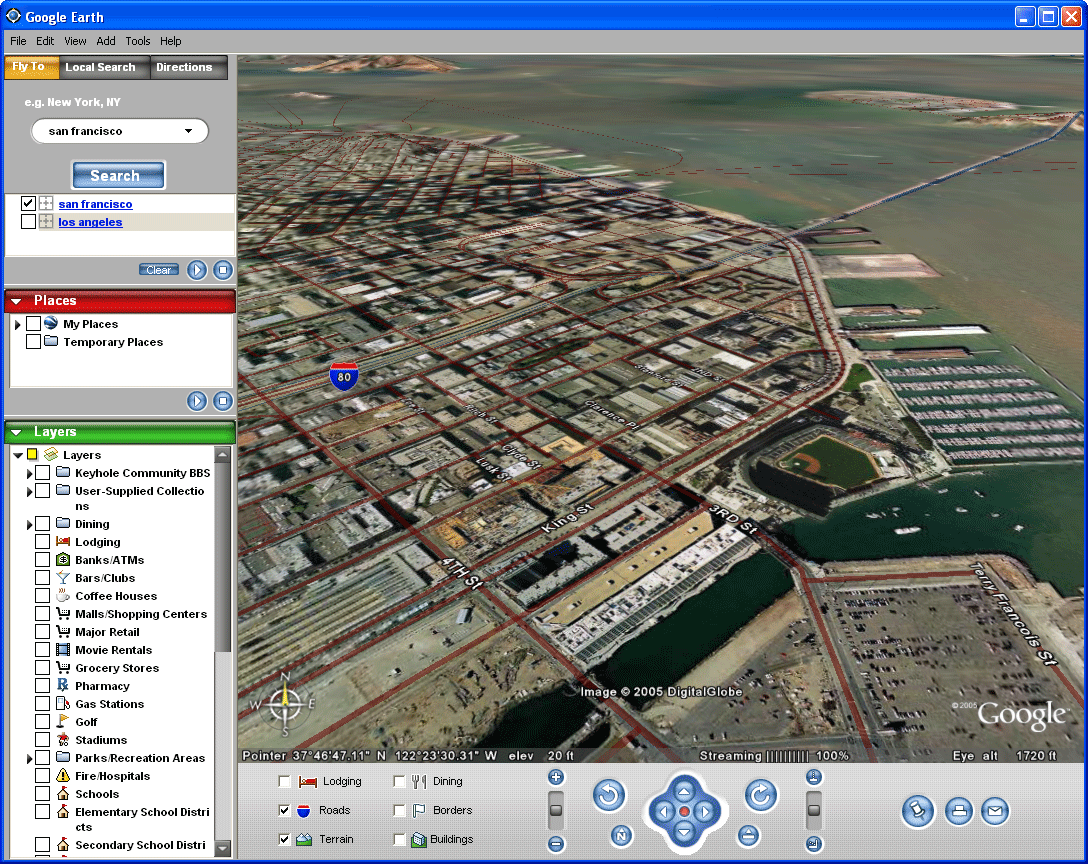This screenshot has width=1088, height=864.
Task: Expand the My Places folder
Action: pyautogui.click(x=17, y=325)
